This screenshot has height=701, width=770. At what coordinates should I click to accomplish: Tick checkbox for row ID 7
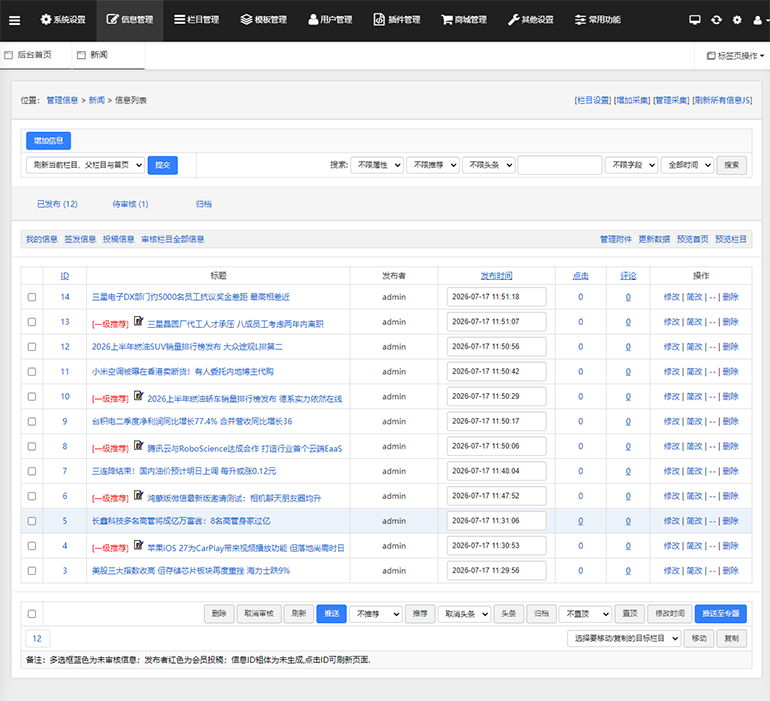[32, 471]
